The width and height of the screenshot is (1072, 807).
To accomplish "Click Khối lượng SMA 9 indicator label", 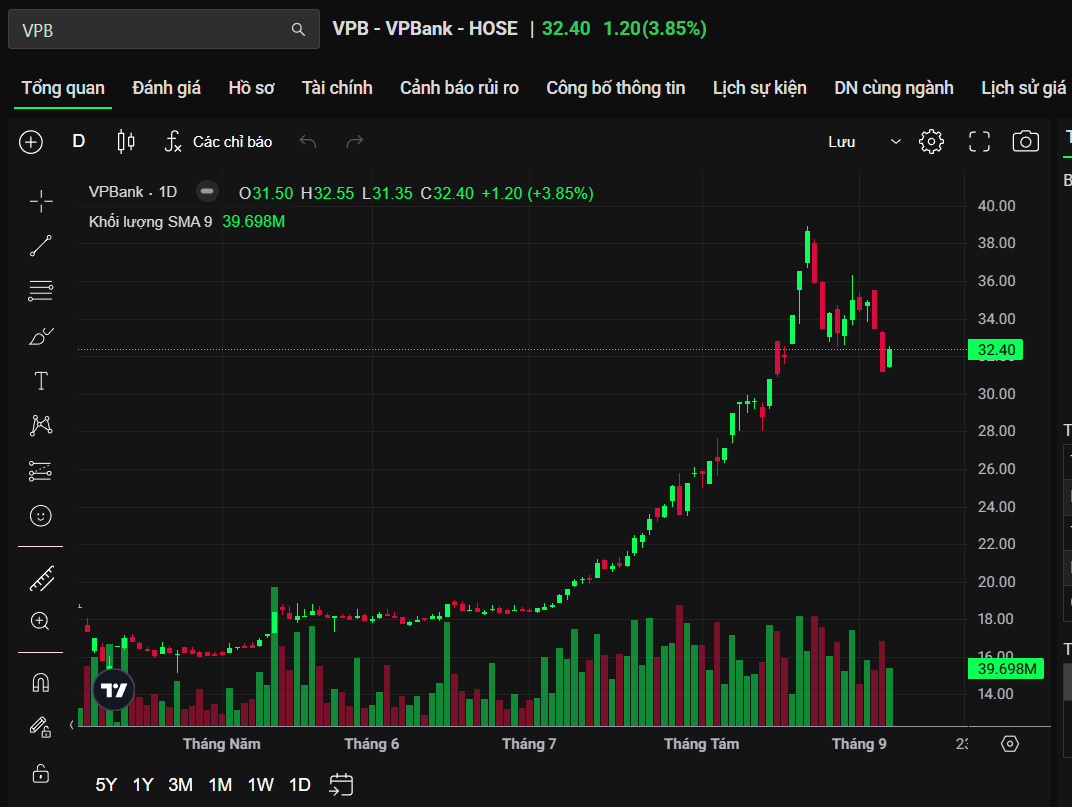I will click(x=150, y=222).
